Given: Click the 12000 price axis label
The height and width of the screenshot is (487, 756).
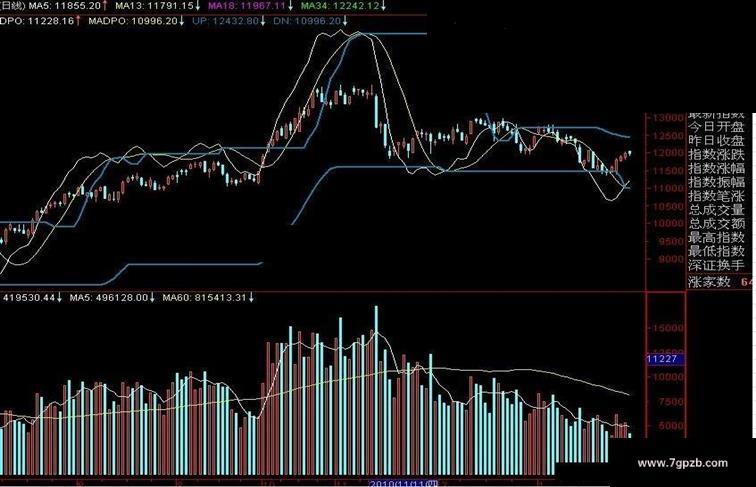Looking at the screenshot, I should 668,153.
